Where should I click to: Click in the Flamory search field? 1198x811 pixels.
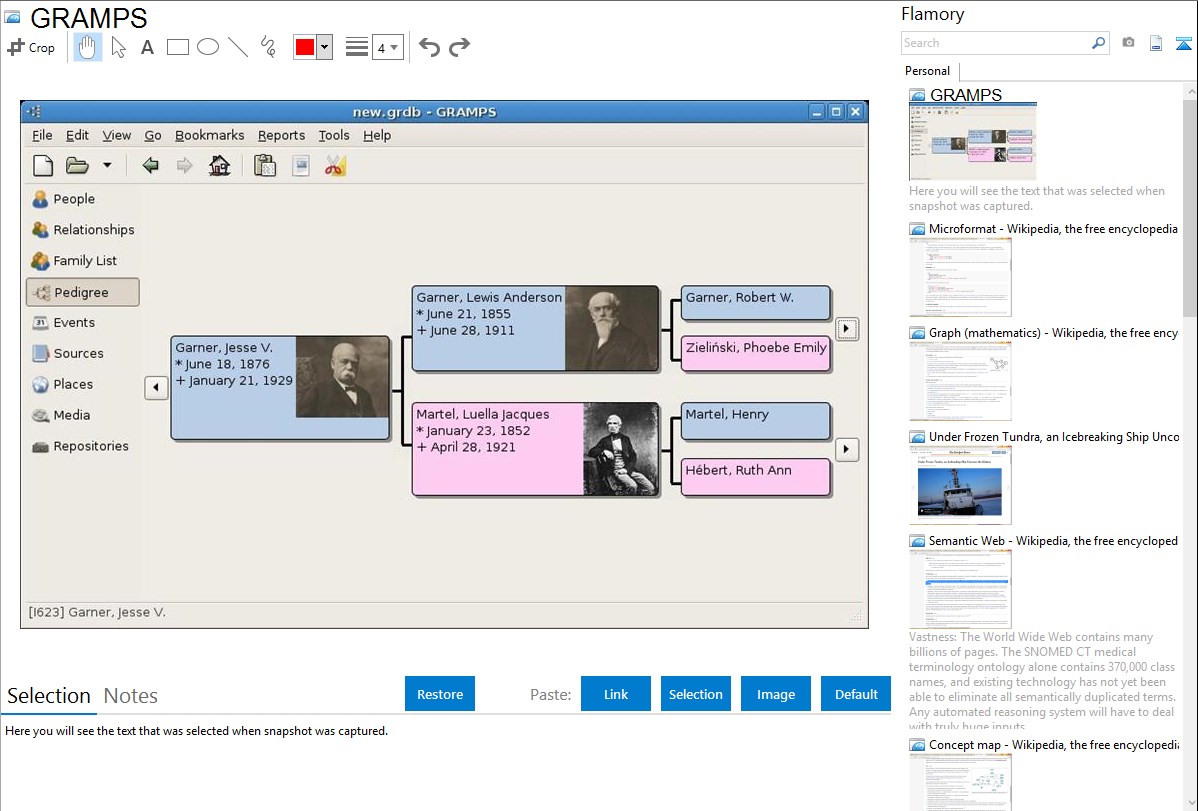tap(995, 43)
